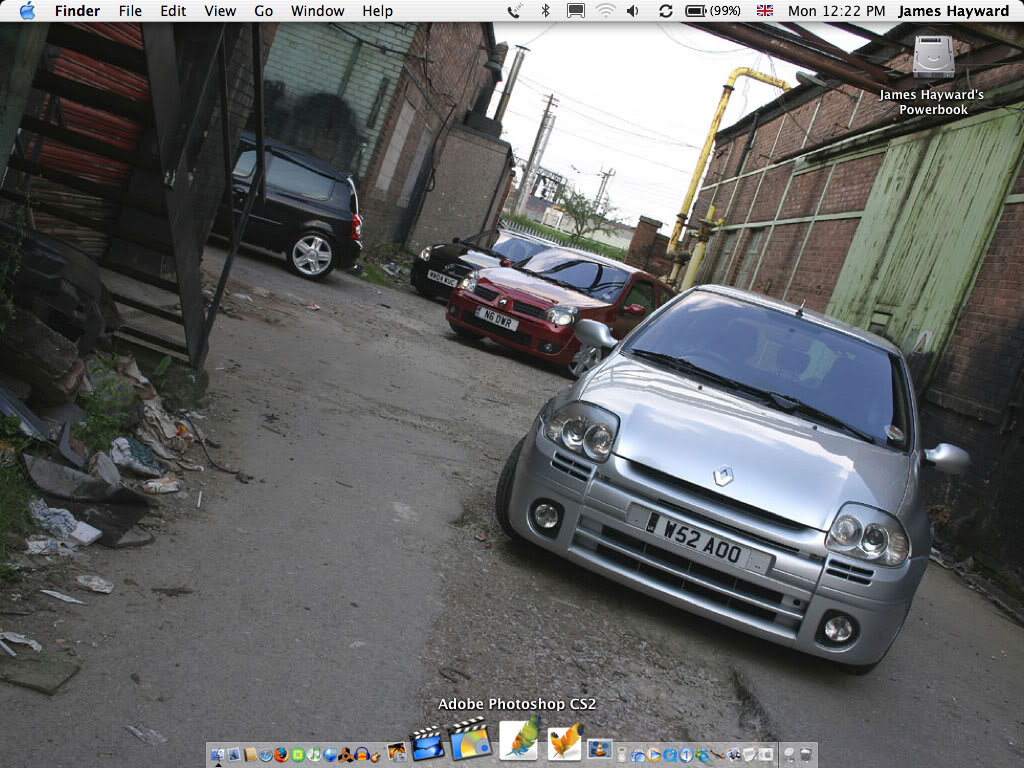Open iPhoto from the dock
The width and height of the screenshot is (1024, 768).
pos(396,752)
